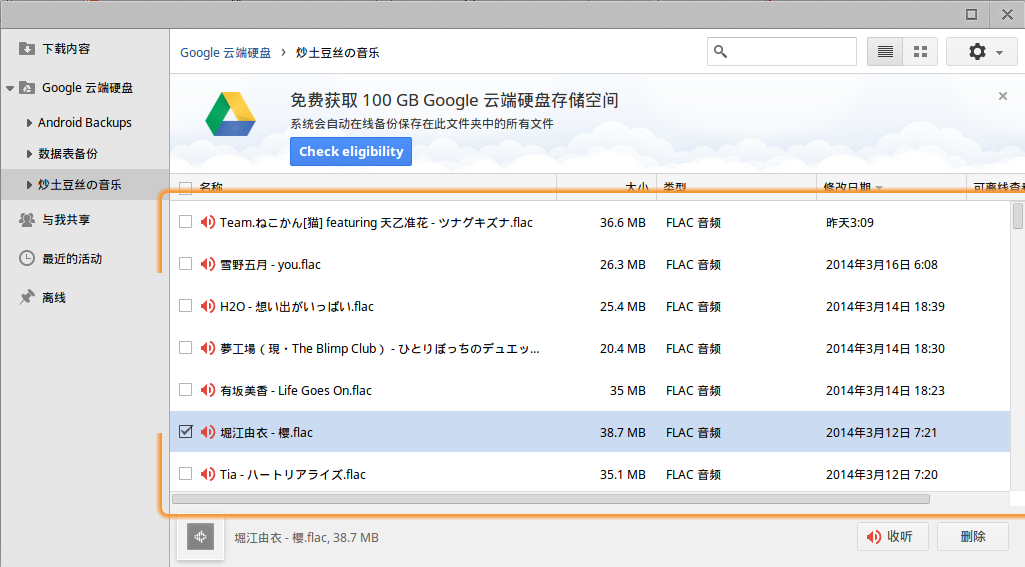1025x567 pixels.
Task: Click the speaker icon beside 雪野五月 - you.flac
Action: tap(207, 265)
